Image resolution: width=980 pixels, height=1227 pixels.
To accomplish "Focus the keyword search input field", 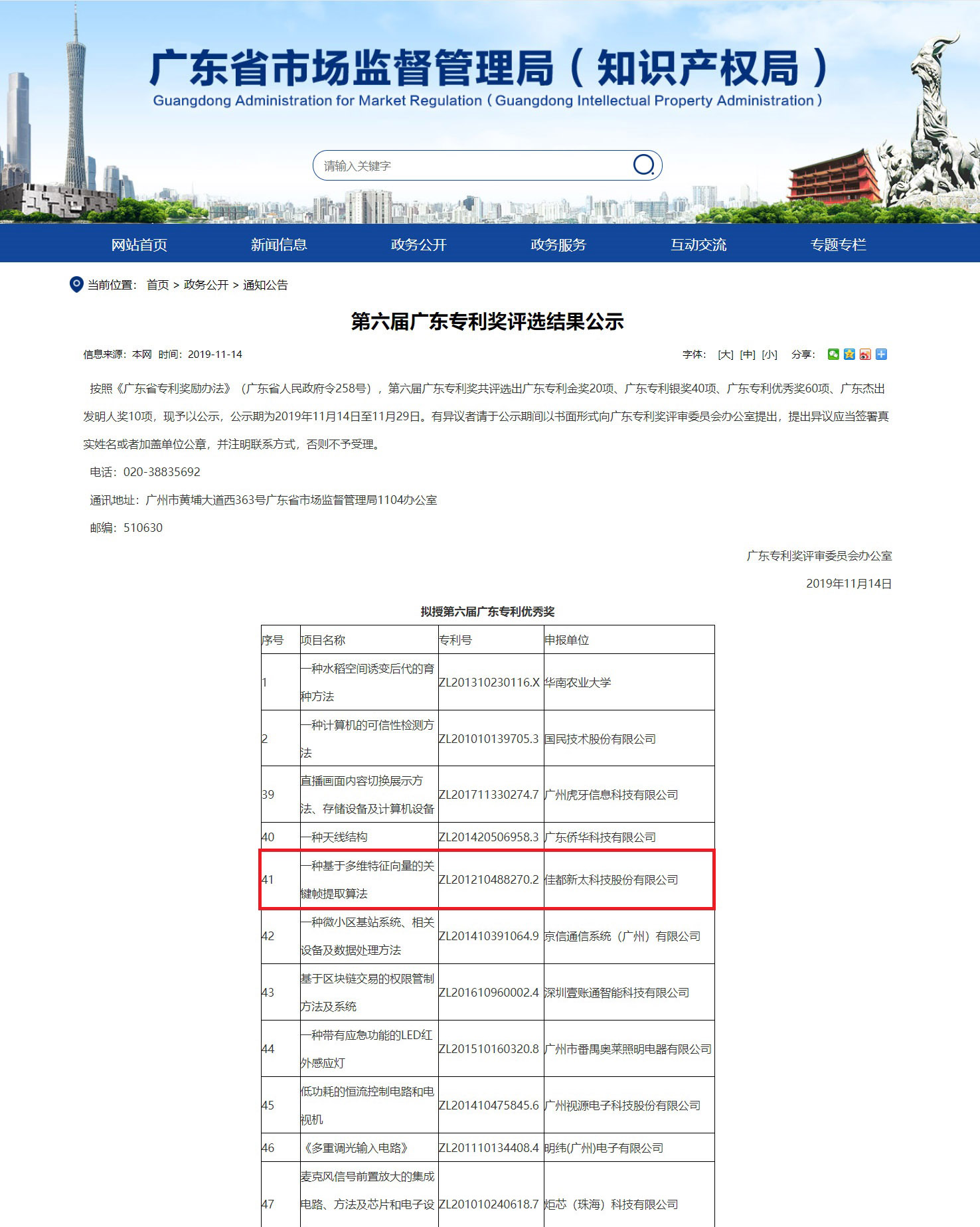I will tap(471, 165).
